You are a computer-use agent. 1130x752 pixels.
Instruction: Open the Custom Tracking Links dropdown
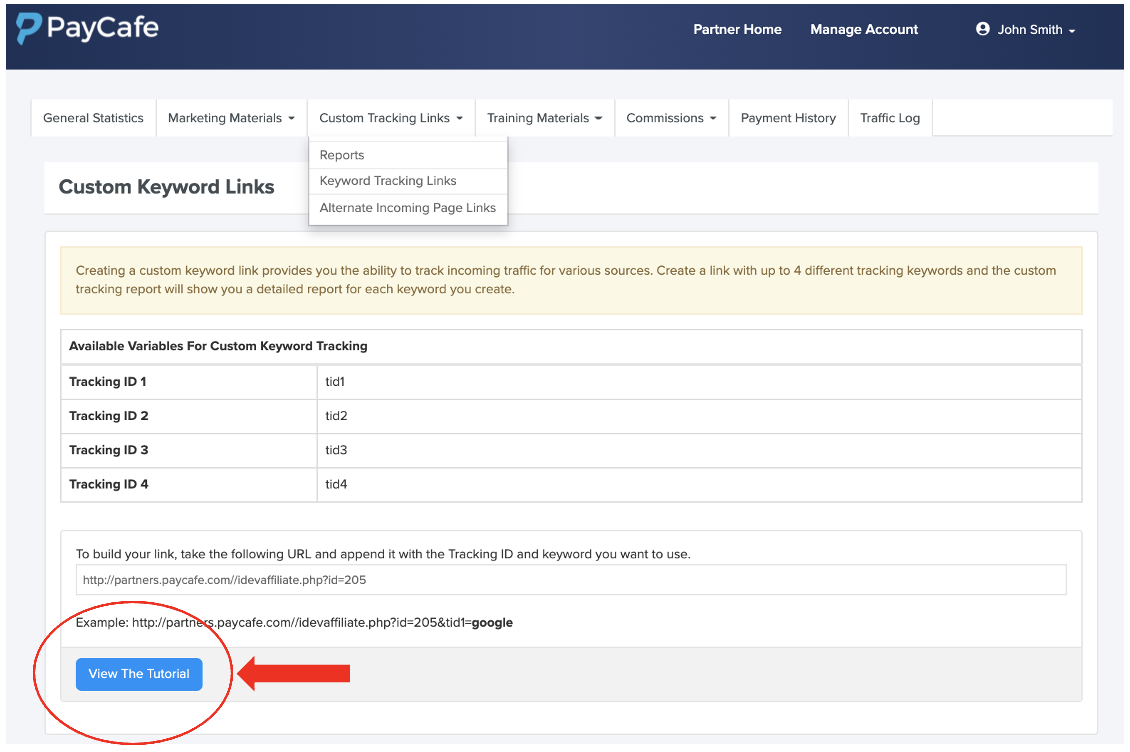(391, 118)
